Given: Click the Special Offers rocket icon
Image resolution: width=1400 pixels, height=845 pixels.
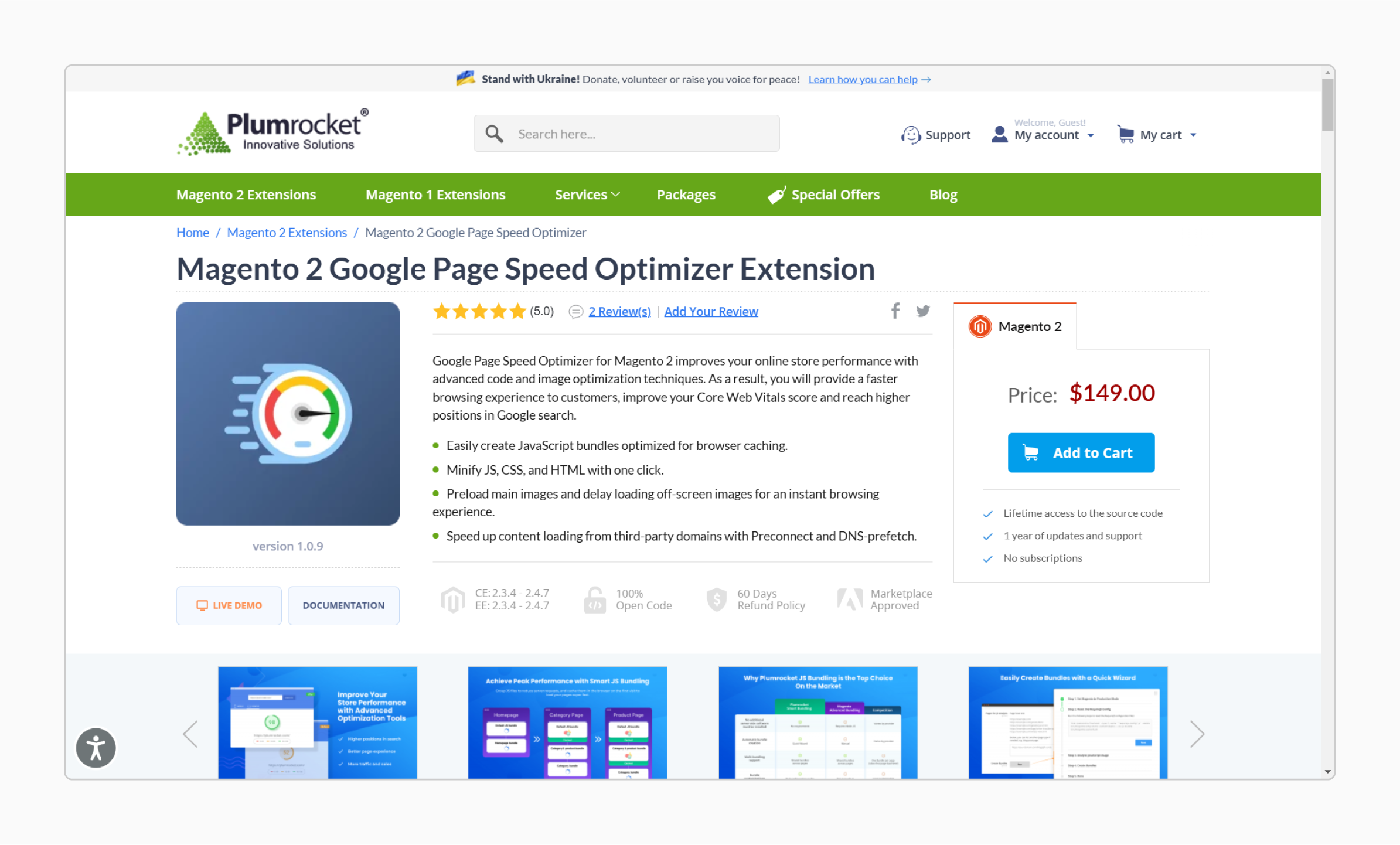Looking at the screenshot, I should (775, 195).
